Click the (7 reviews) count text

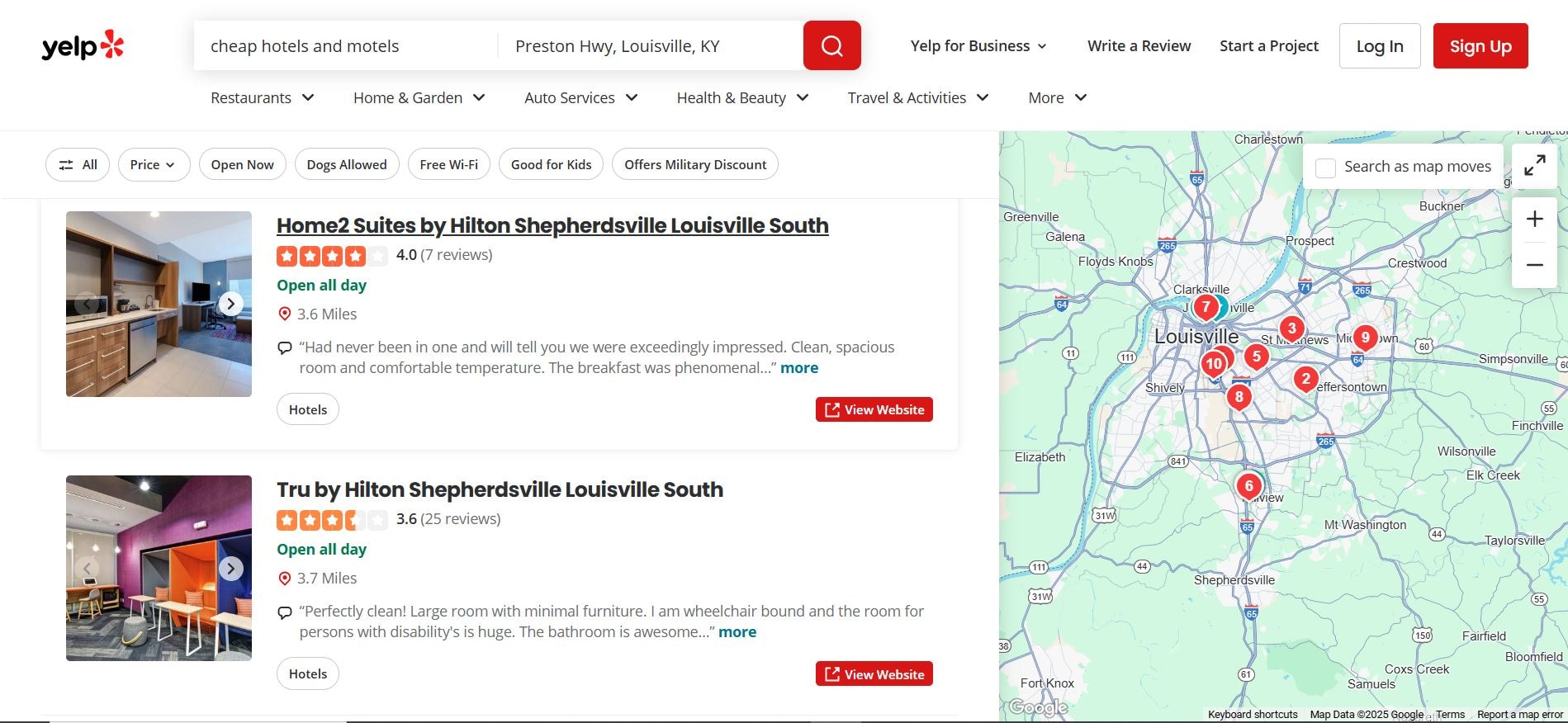pyautogui.click(x=457, y=255)
